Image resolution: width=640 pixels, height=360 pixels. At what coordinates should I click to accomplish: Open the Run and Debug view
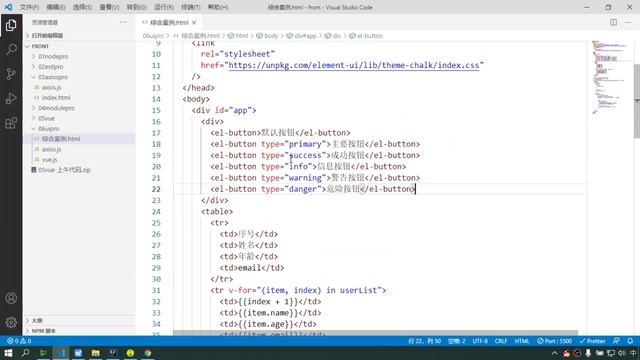pos(11,98)
